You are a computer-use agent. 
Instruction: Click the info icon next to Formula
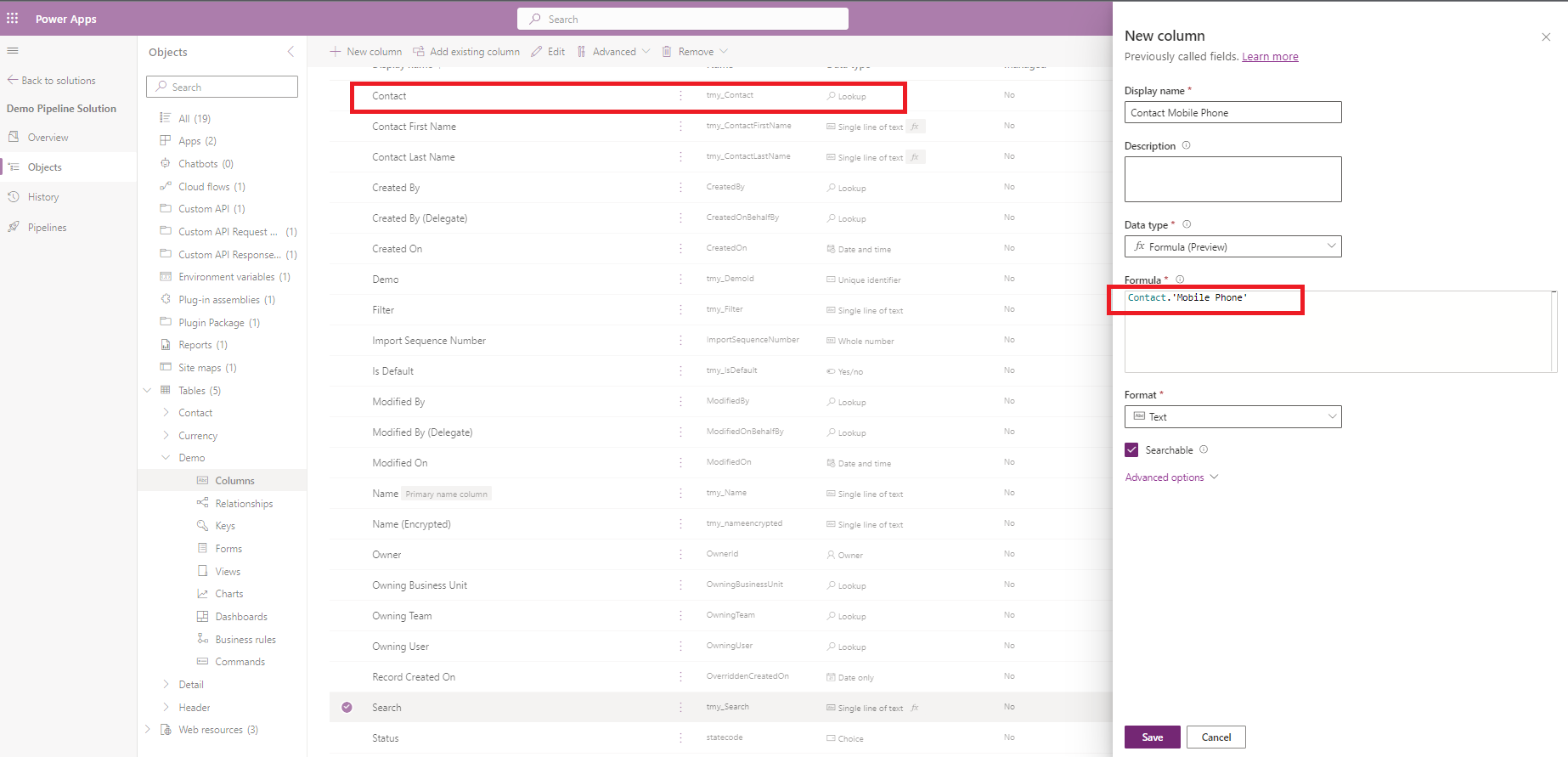coord(1180,280)
